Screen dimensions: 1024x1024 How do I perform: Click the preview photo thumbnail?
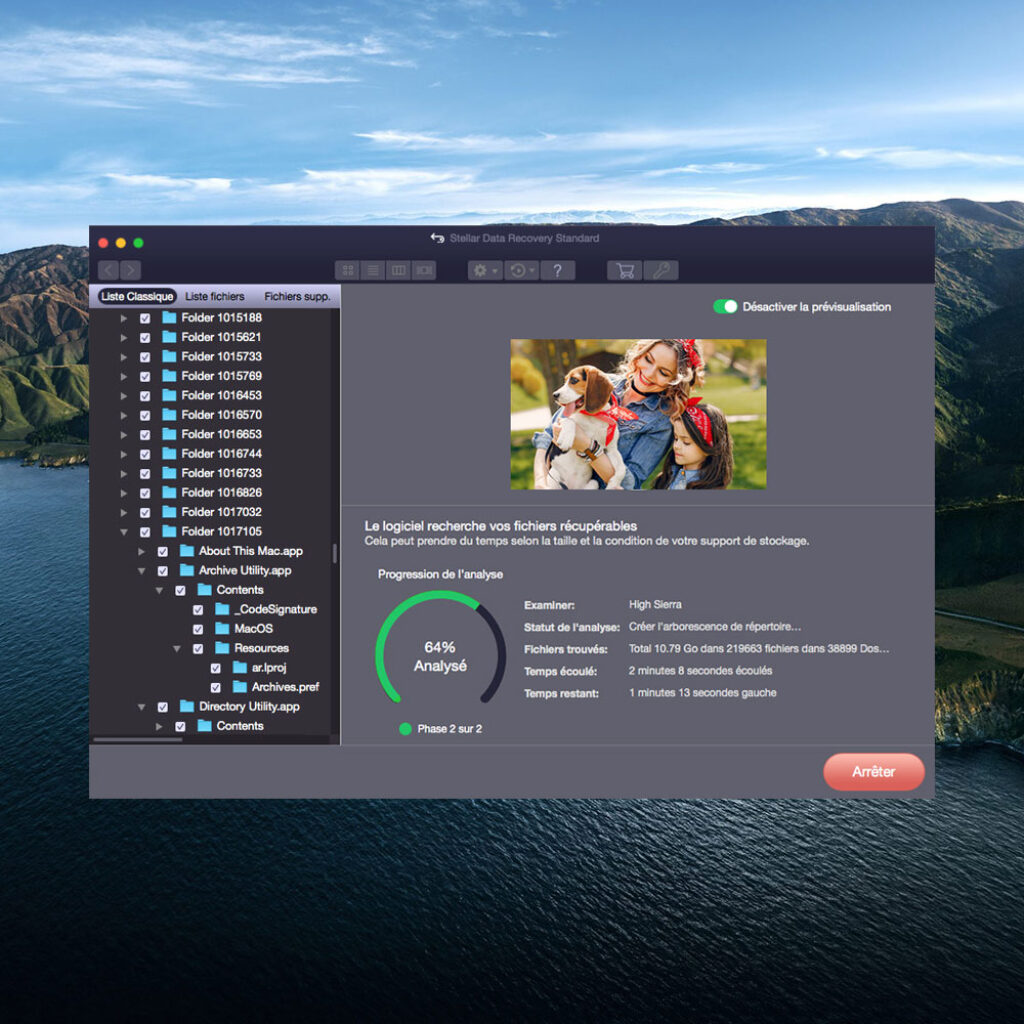tap(638, 414)
